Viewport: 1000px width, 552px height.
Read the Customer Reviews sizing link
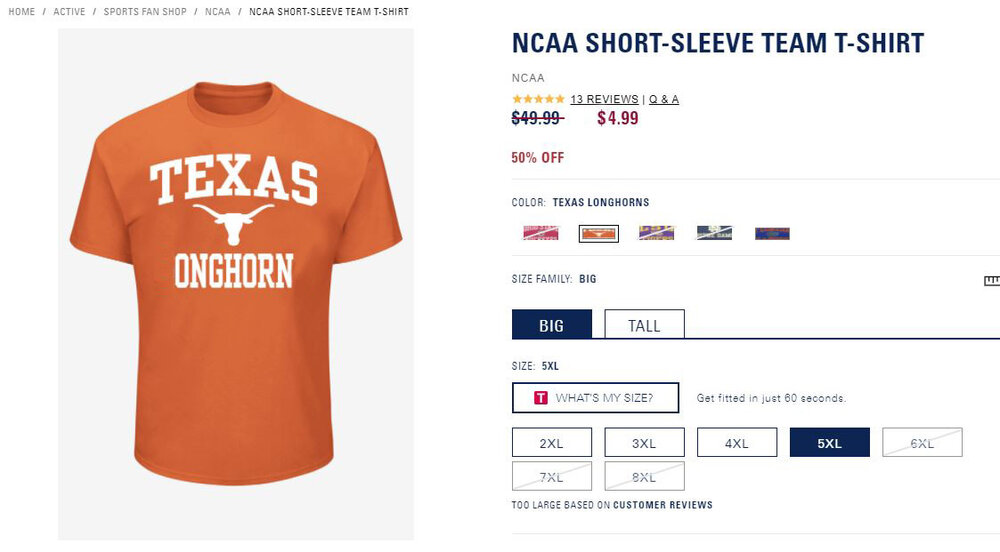click(x=662, y=505)
